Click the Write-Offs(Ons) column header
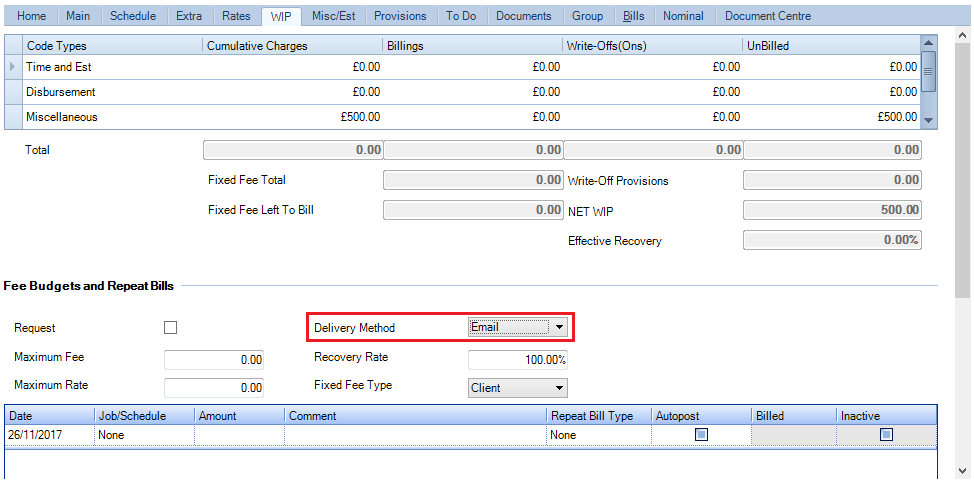 [653, 46]
